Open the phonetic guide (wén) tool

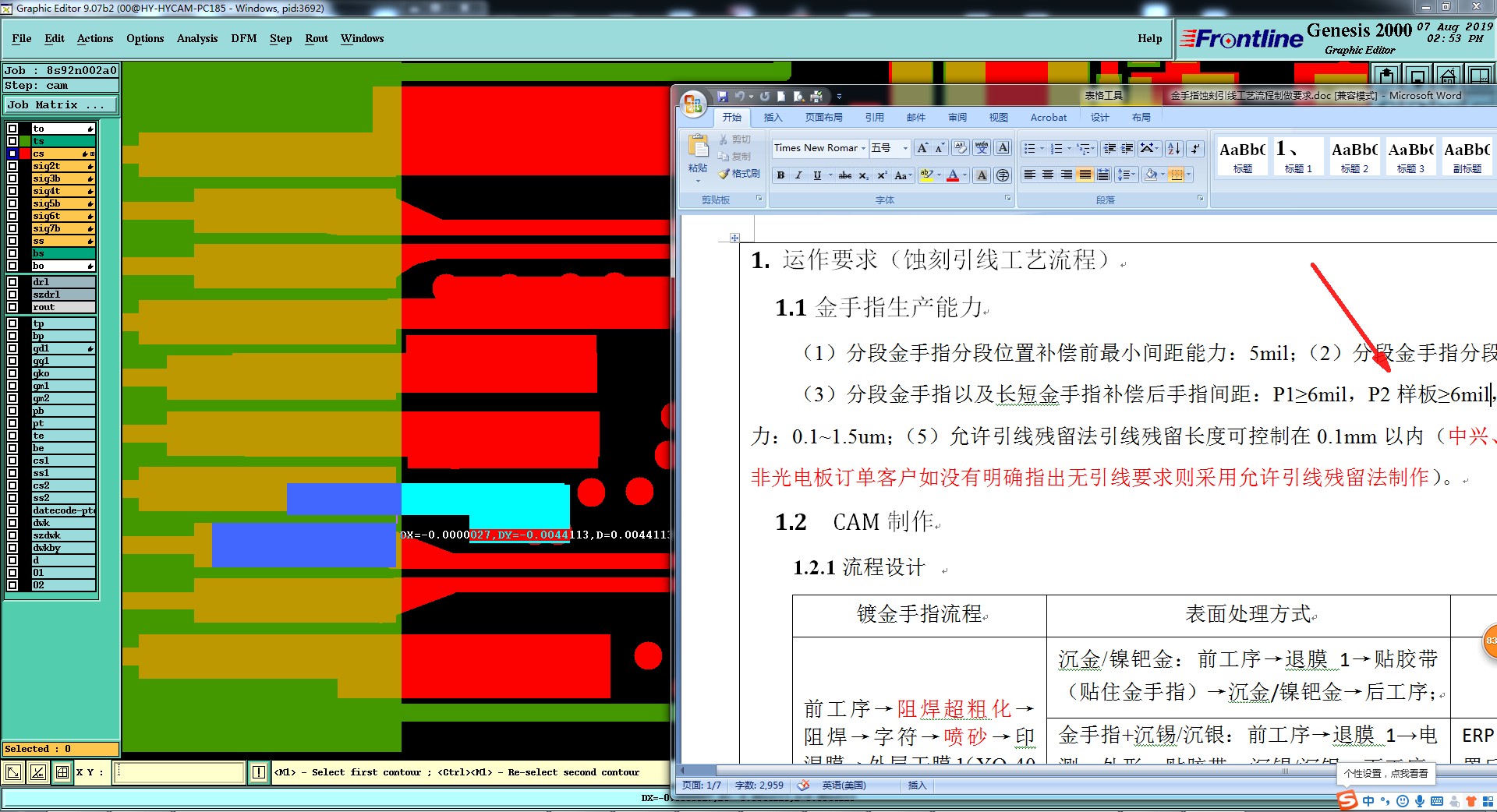[982, 148]
